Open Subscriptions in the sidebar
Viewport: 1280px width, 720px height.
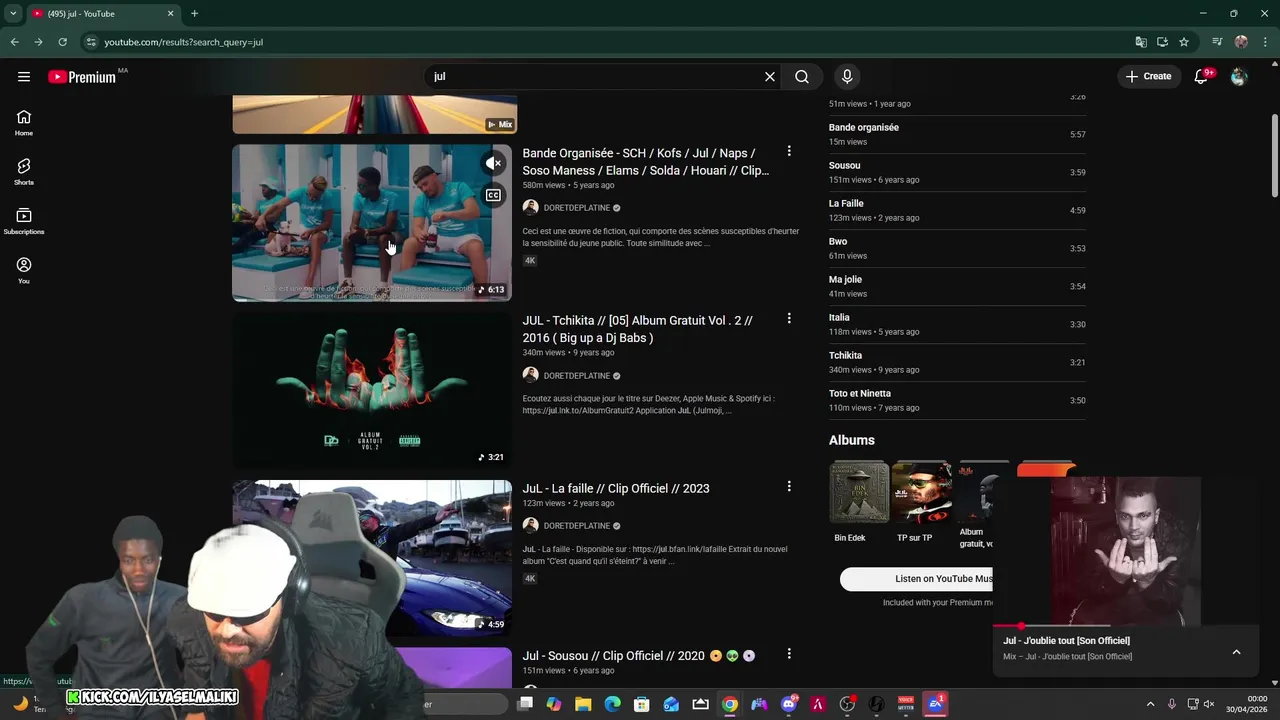24,221
